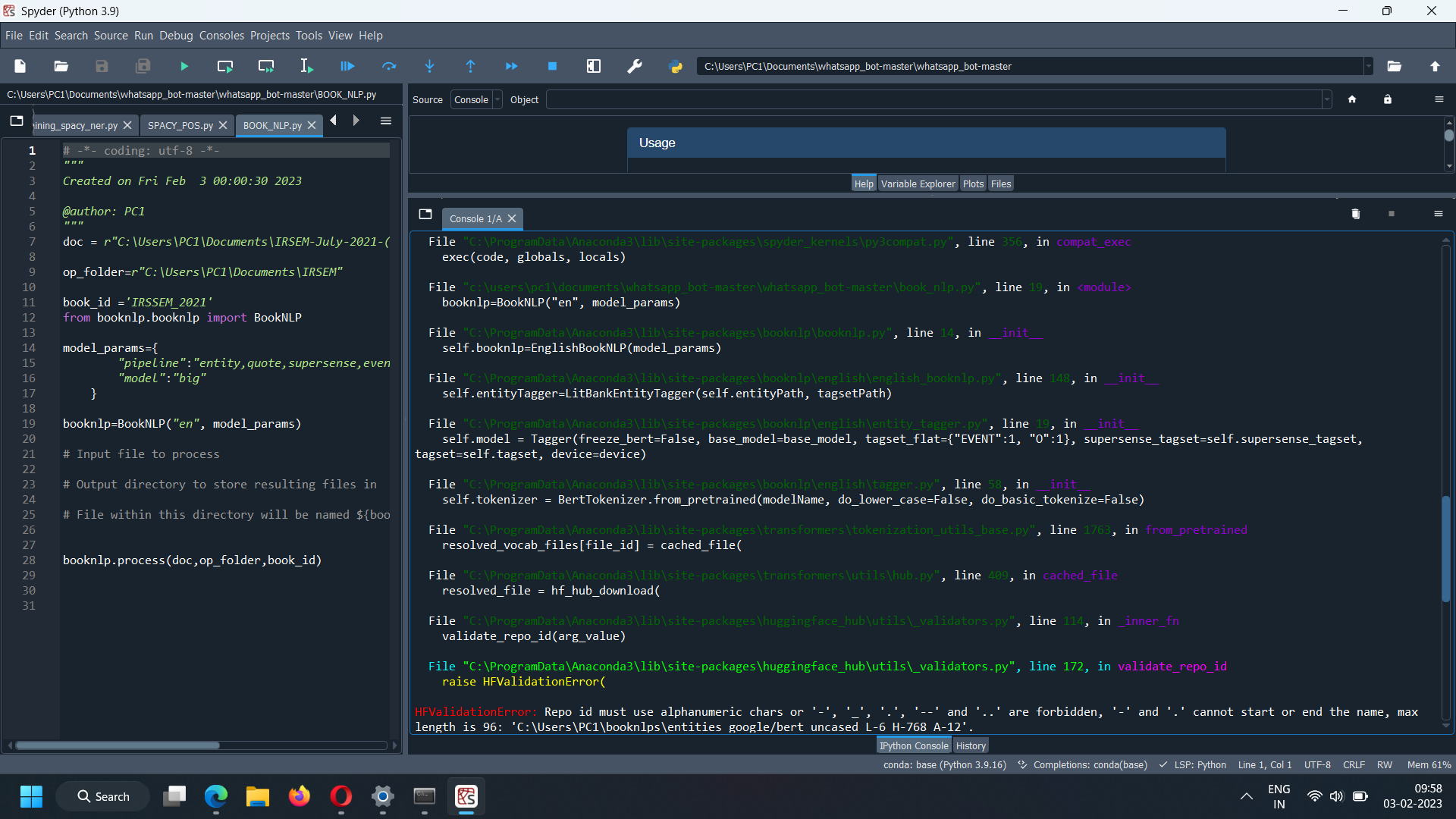The image size is (1456, 819).
Task: Save all open files
Action: pyautogui.click(x=143, y=66)
